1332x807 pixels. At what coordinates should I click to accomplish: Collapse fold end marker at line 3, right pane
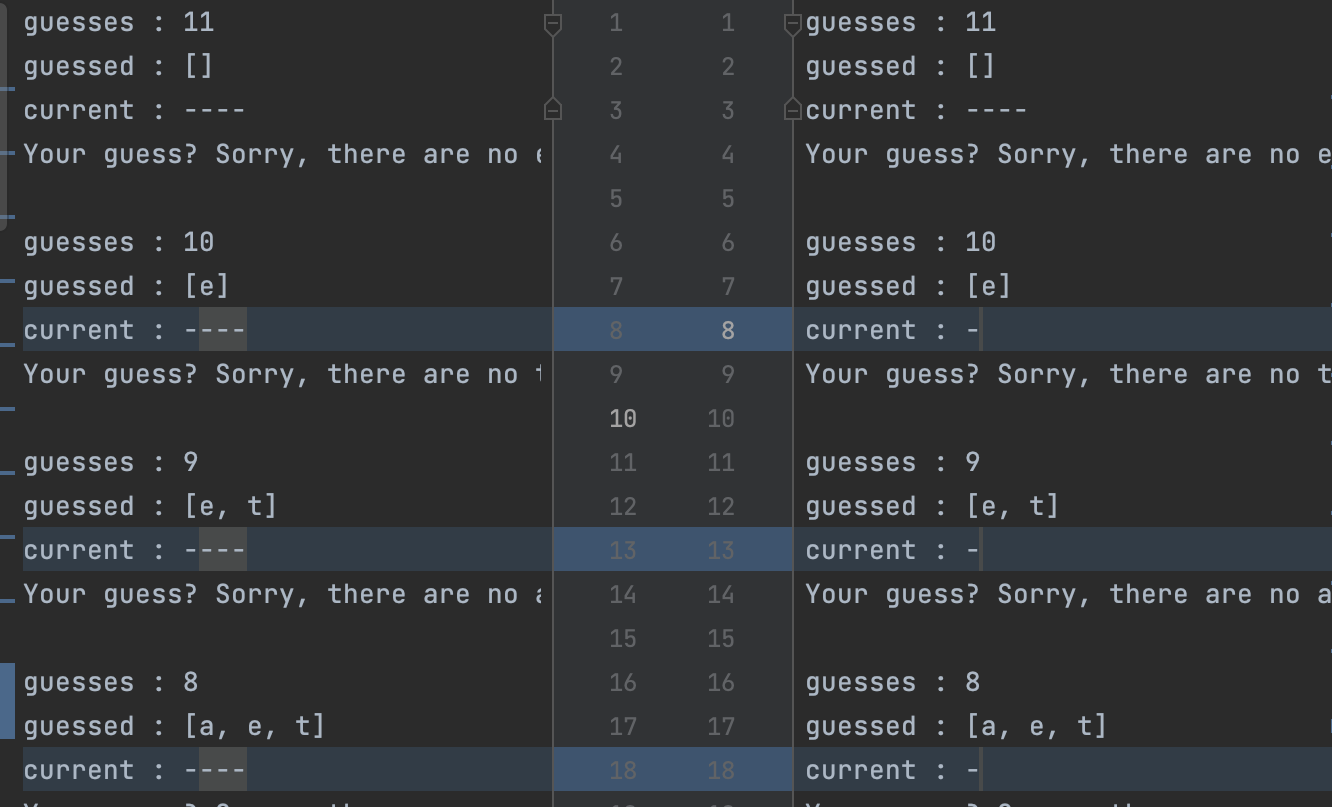coord(793,109)
